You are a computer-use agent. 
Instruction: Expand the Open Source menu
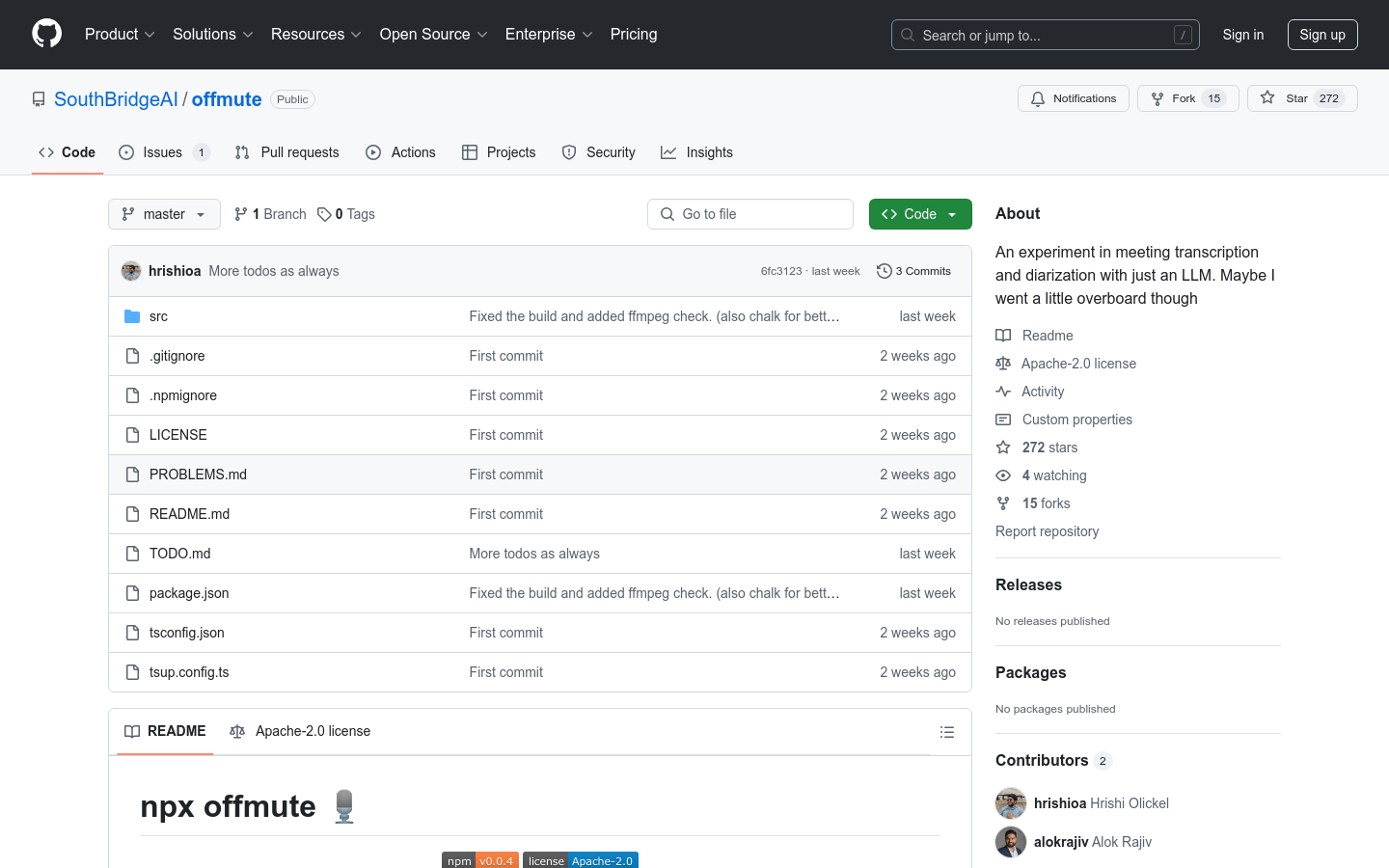[x=434, y=34]
